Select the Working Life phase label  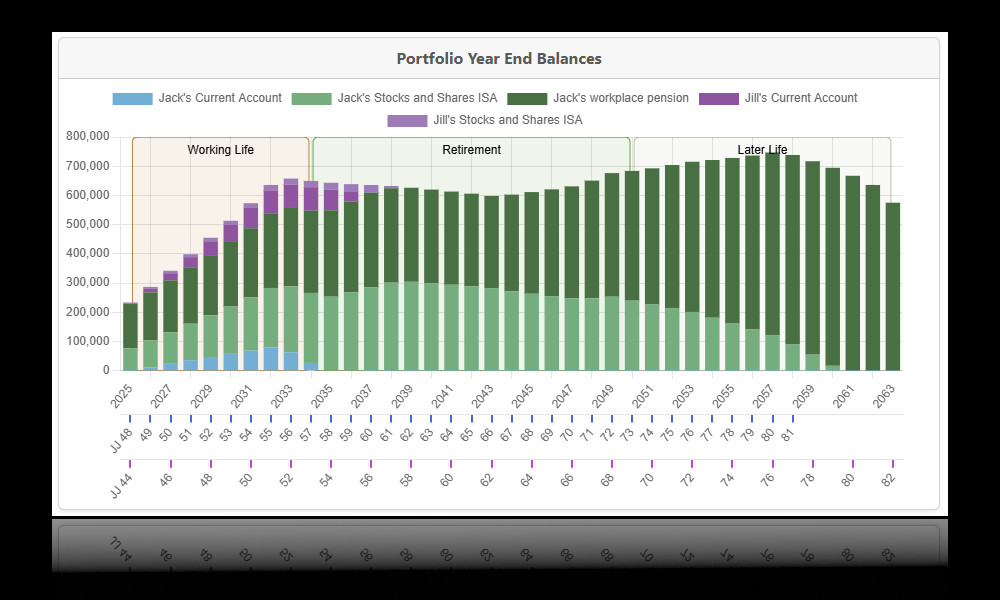click(x=218, y=150)
